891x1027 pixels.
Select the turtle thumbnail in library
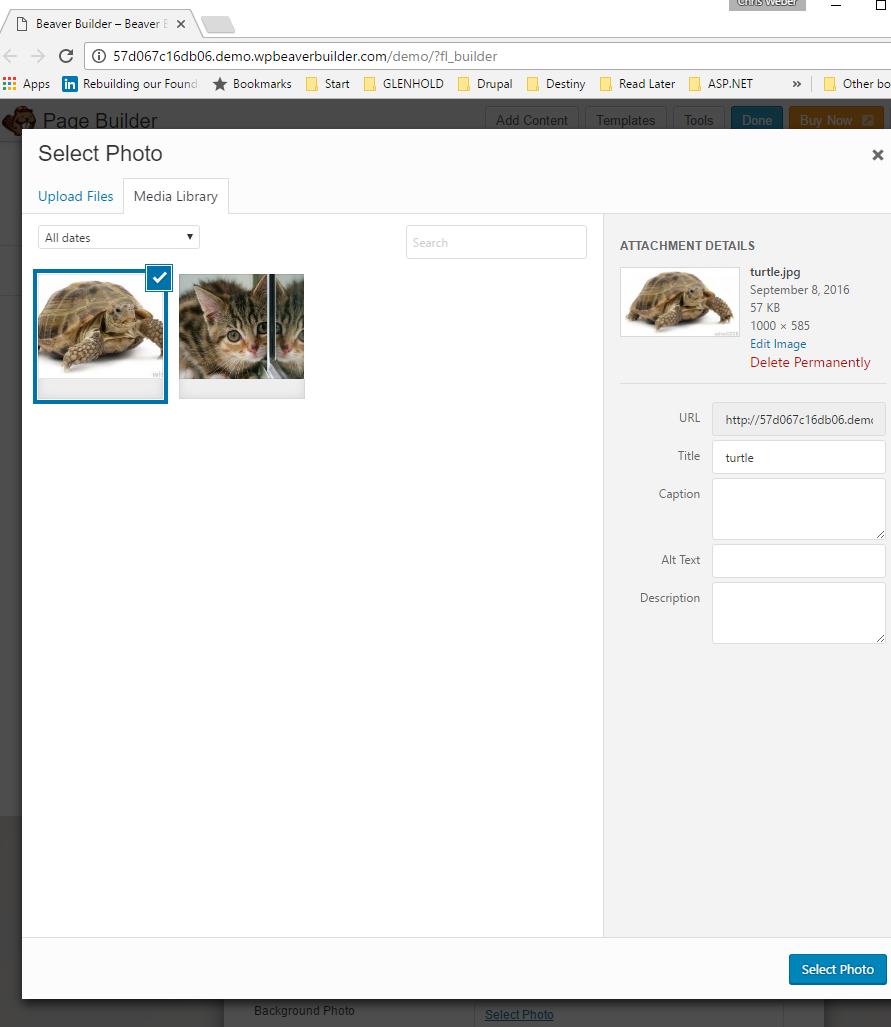pyautogui.click(x=100, y=336)
